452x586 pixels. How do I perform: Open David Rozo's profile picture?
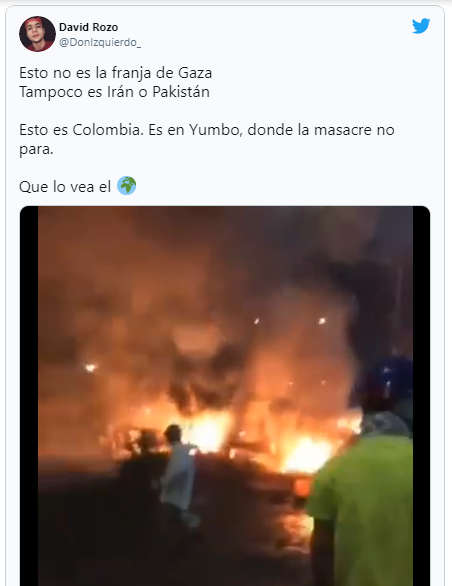(x=37, y=34)
